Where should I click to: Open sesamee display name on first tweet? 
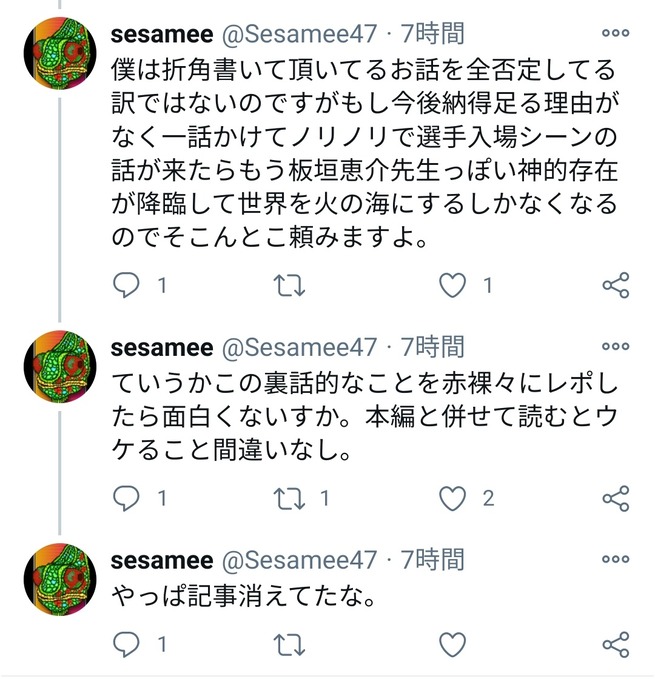162,34
